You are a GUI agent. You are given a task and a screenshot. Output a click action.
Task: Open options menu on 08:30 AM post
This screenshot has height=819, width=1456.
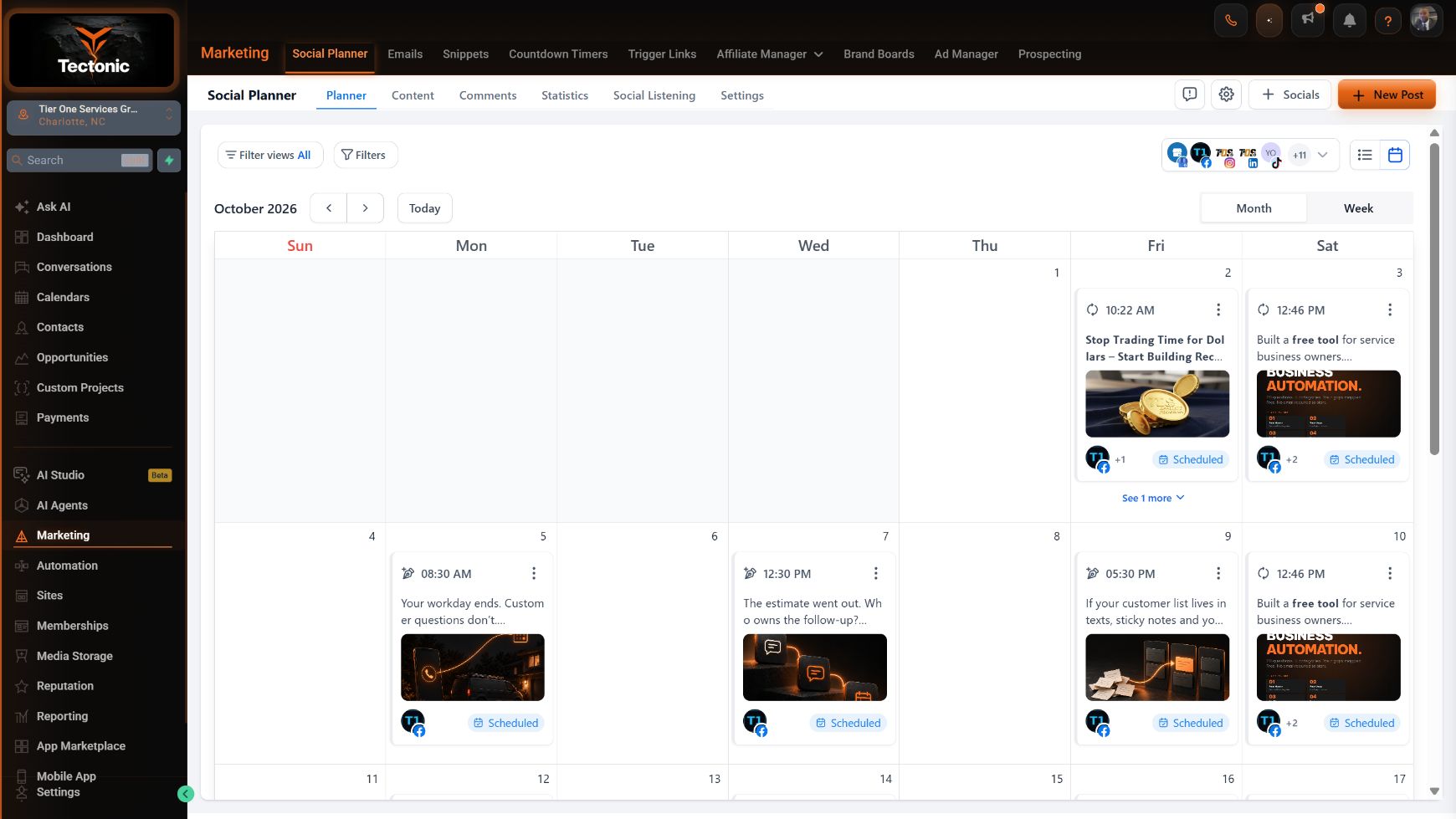point(534,573)
